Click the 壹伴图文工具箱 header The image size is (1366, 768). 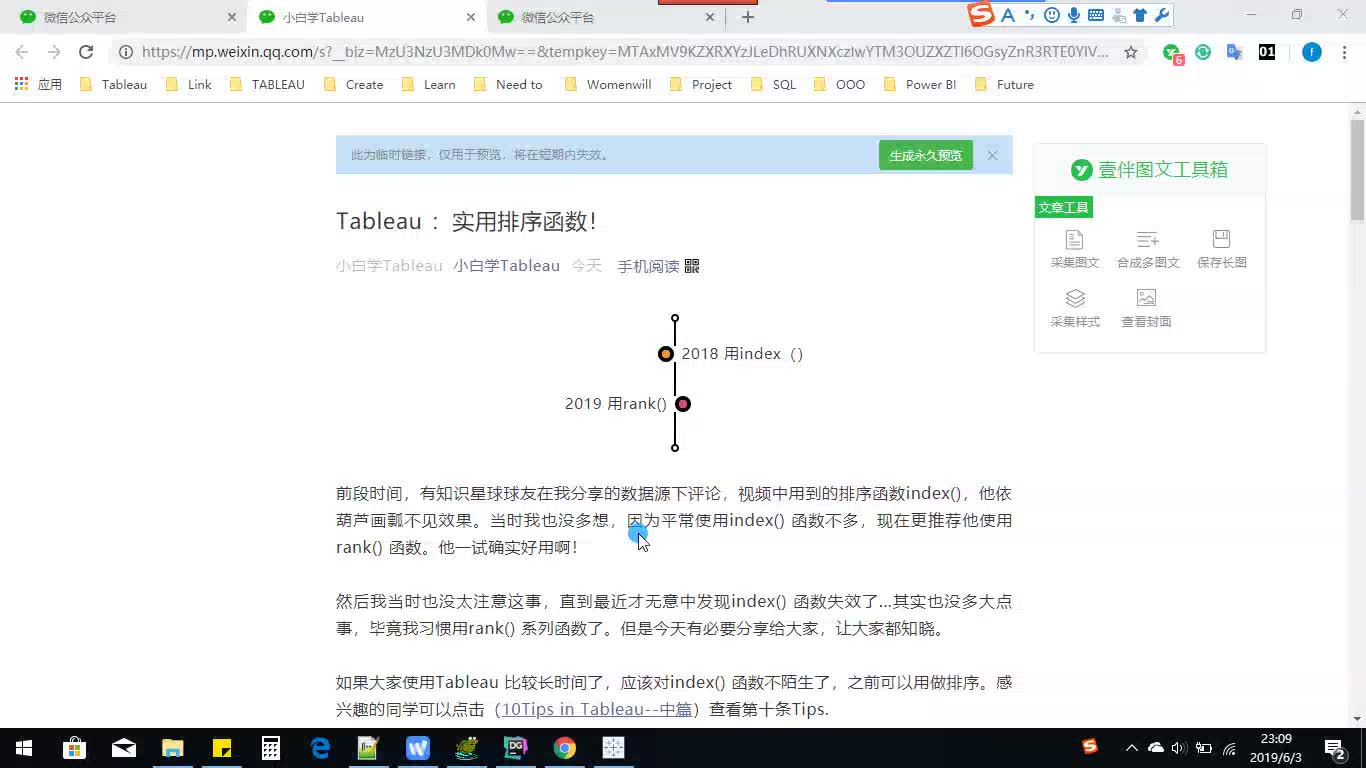click(x=1150, y=170)
